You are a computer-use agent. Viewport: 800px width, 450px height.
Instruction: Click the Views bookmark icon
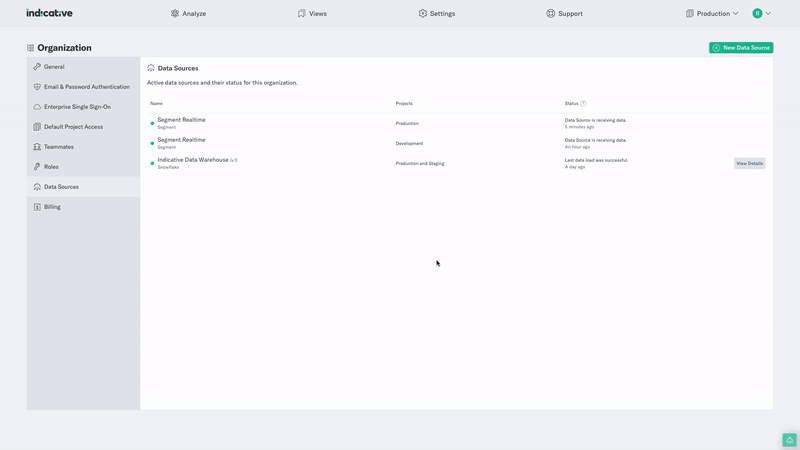[302, 13]
